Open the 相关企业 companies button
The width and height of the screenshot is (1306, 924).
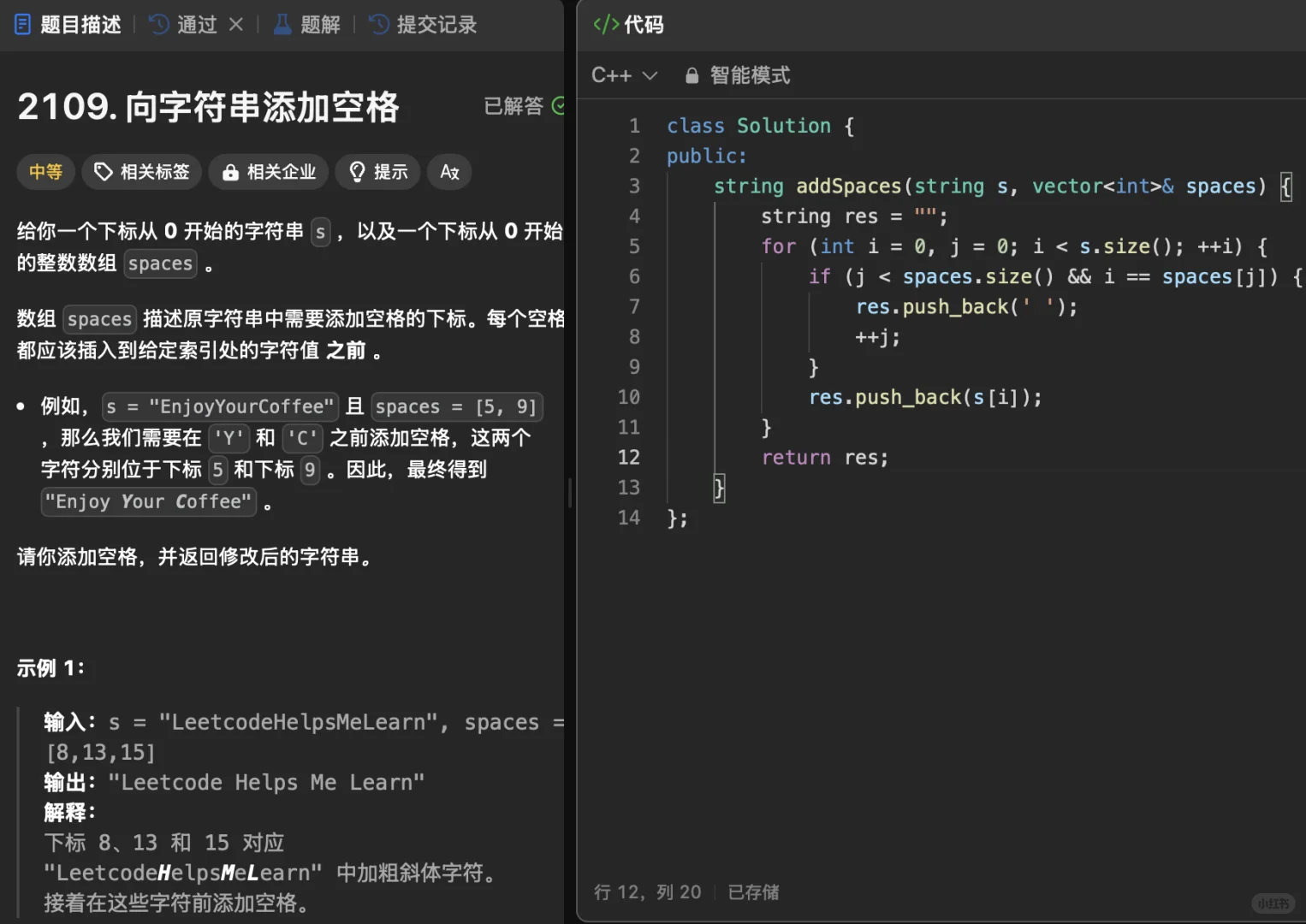(x=269, y=172)
